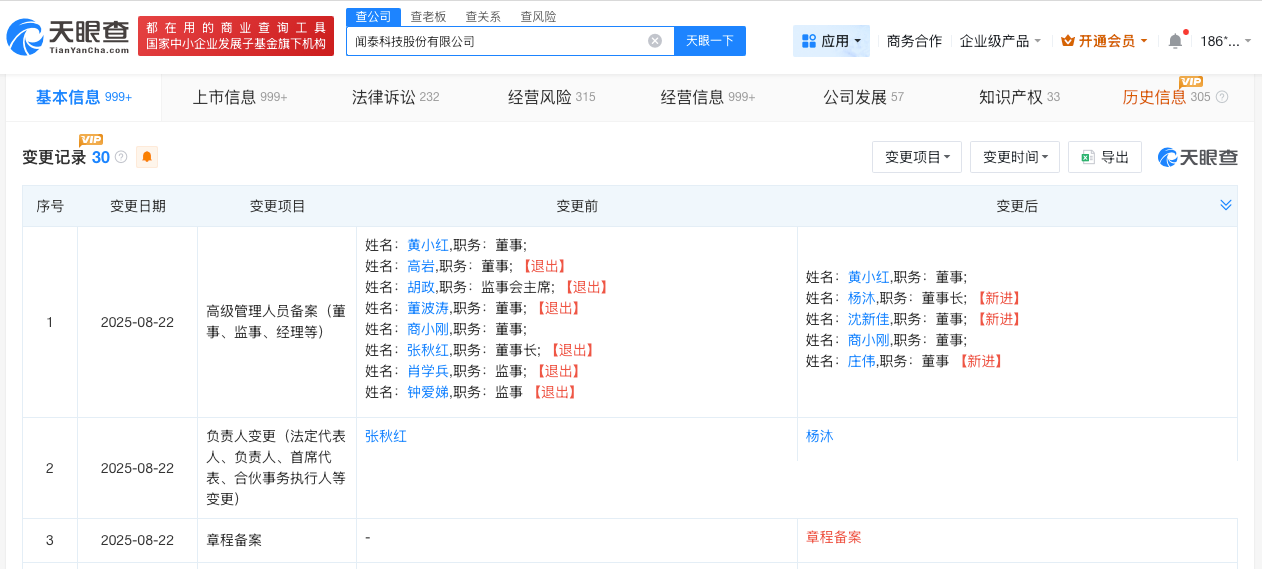The image size is (1262, 569).
Task: Open 胡政 person link
Action: point(421,287)
